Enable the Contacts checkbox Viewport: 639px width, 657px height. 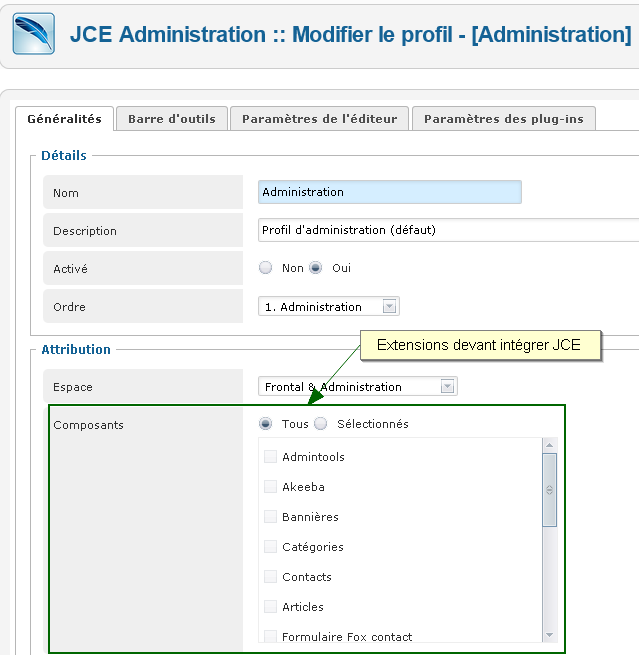pos(270,577)
